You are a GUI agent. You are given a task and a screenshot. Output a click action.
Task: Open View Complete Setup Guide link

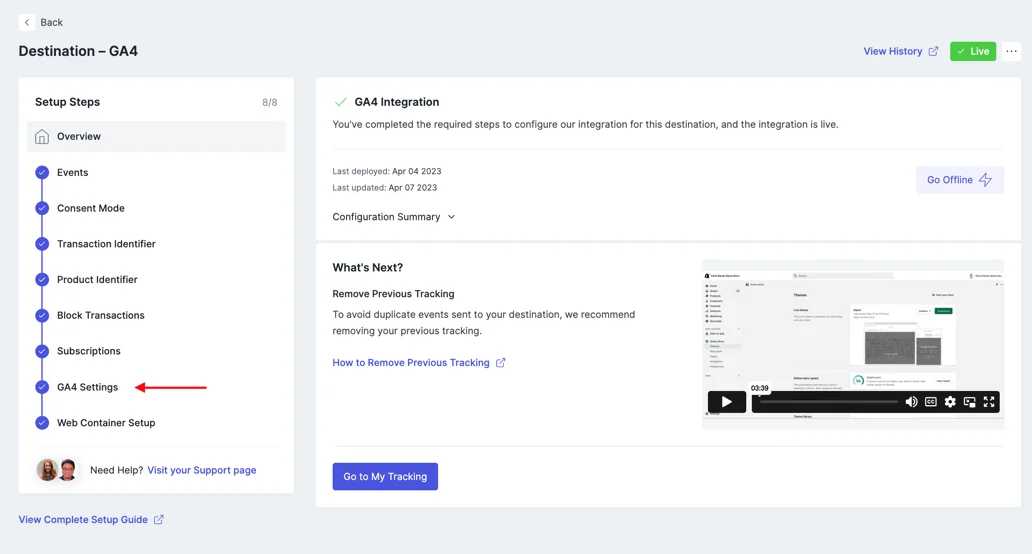(83, 520)
